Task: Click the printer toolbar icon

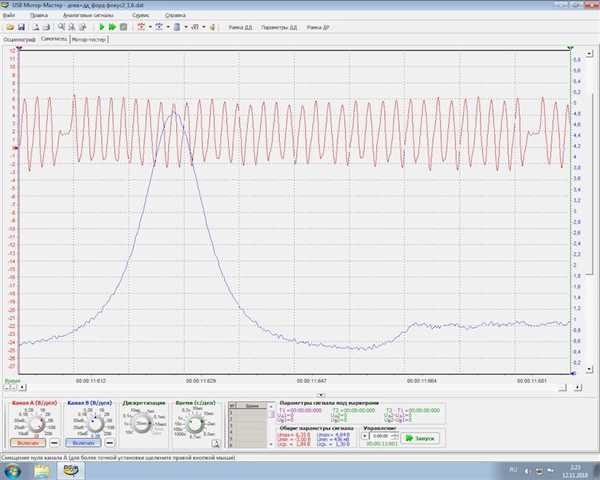Action: pyautogui.click(x=46, y=27)
